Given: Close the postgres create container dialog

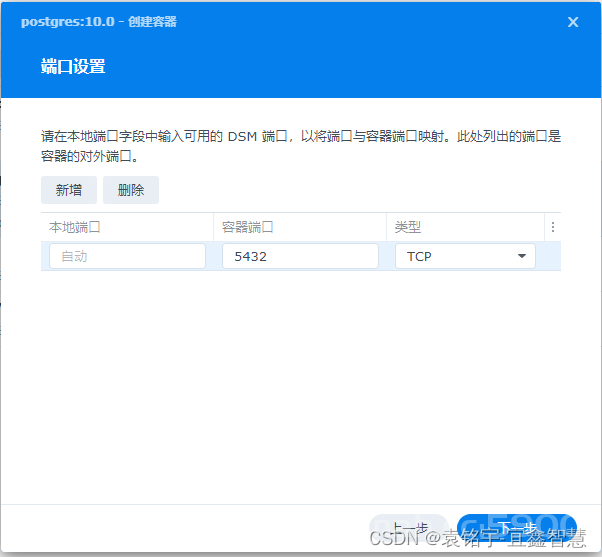Looking at the screenshot, I should coord(573,22).
